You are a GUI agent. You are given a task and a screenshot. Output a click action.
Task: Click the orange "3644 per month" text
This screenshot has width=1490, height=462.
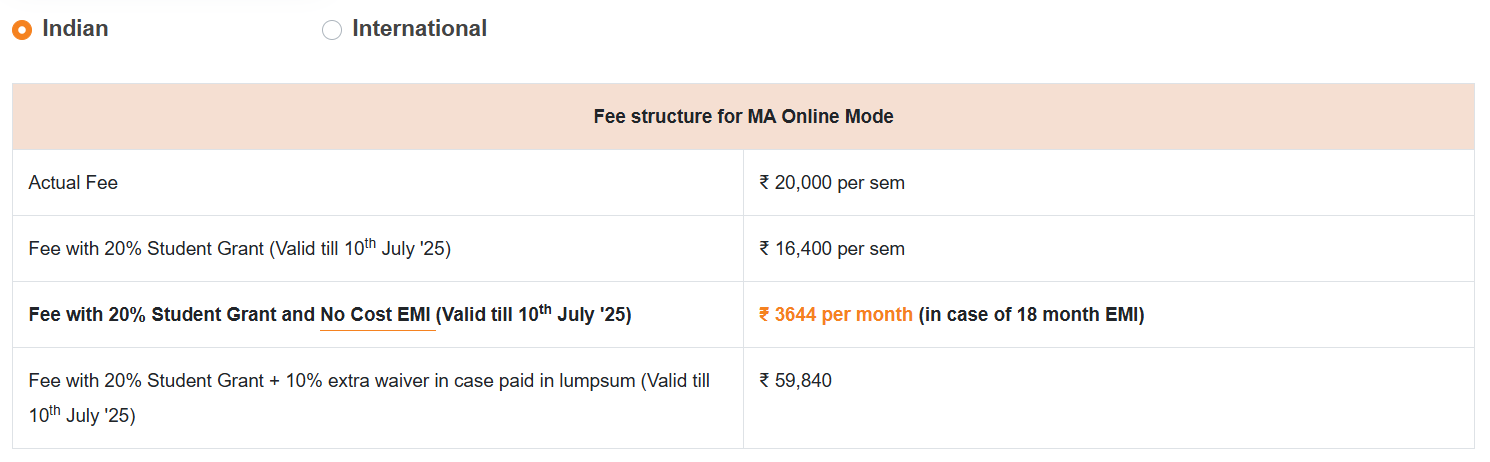pyautogui.click(x=843, y=315)
